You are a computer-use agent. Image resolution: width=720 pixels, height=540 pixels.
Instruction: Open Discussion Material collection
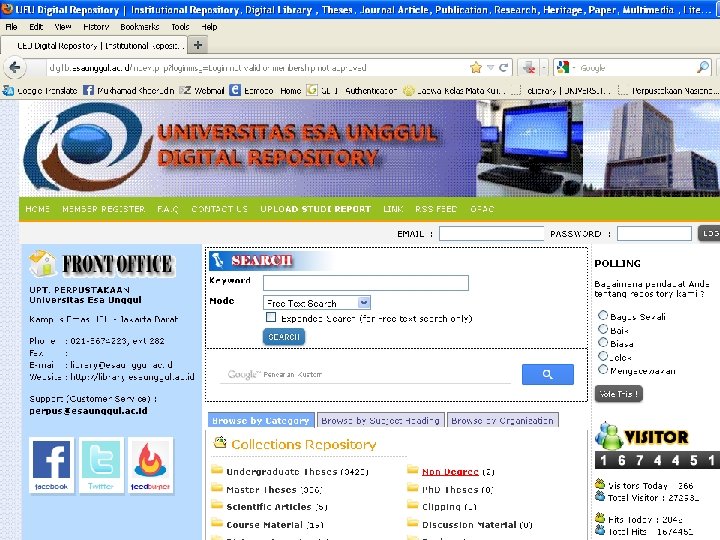(470, 524)
